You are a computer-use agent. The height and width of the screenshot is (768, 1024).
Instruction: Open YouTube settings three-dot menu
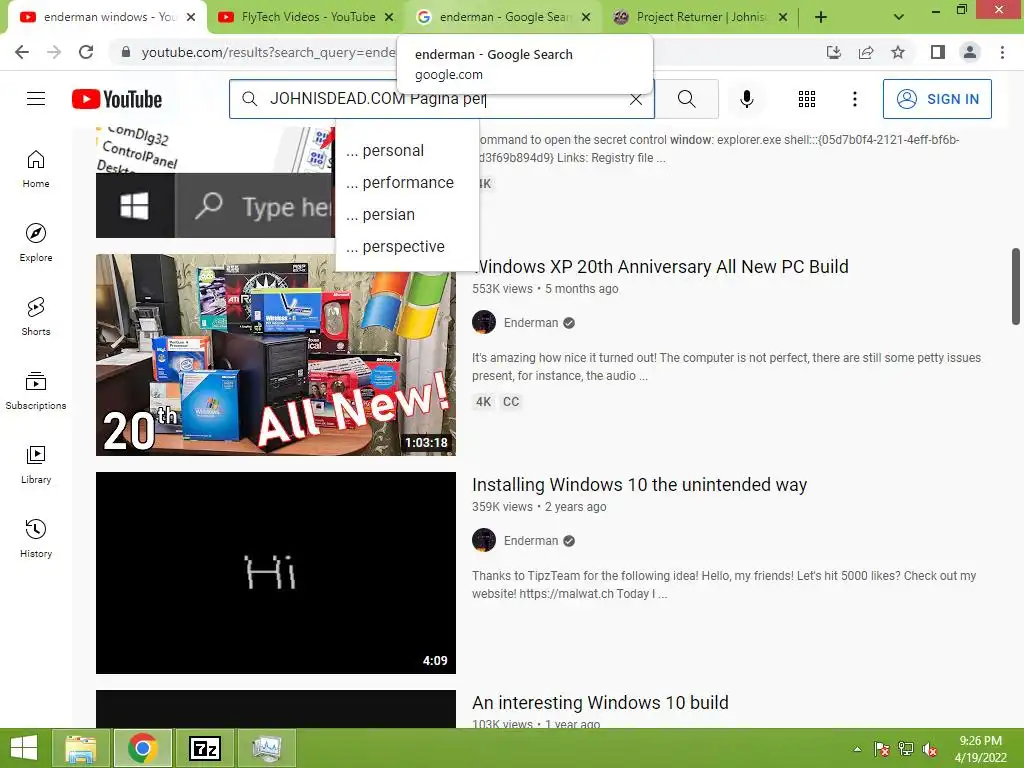[x=854, y=99]
